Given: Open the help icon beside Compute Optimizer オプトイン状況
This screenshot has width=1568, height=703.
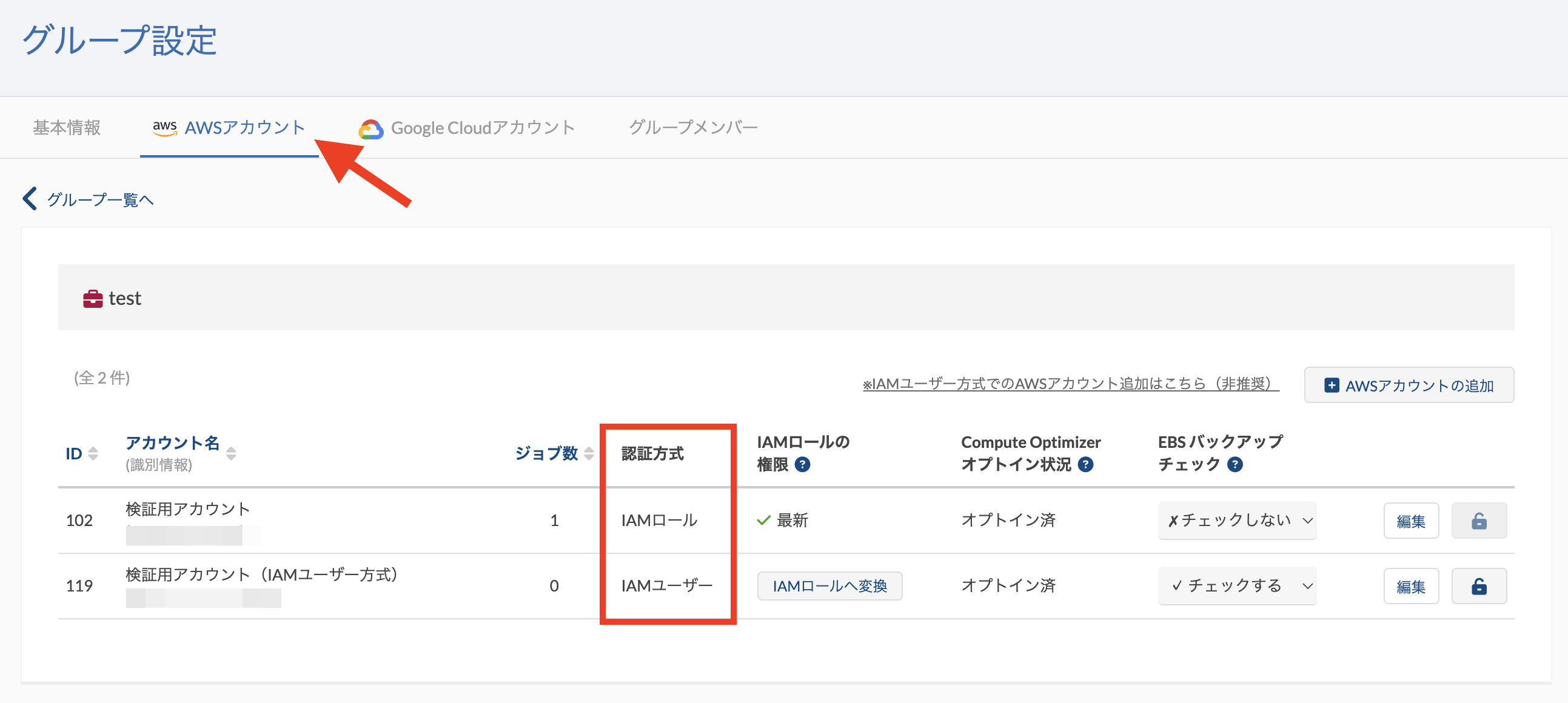Looking at the screenshot, I should click(1085, 465).
